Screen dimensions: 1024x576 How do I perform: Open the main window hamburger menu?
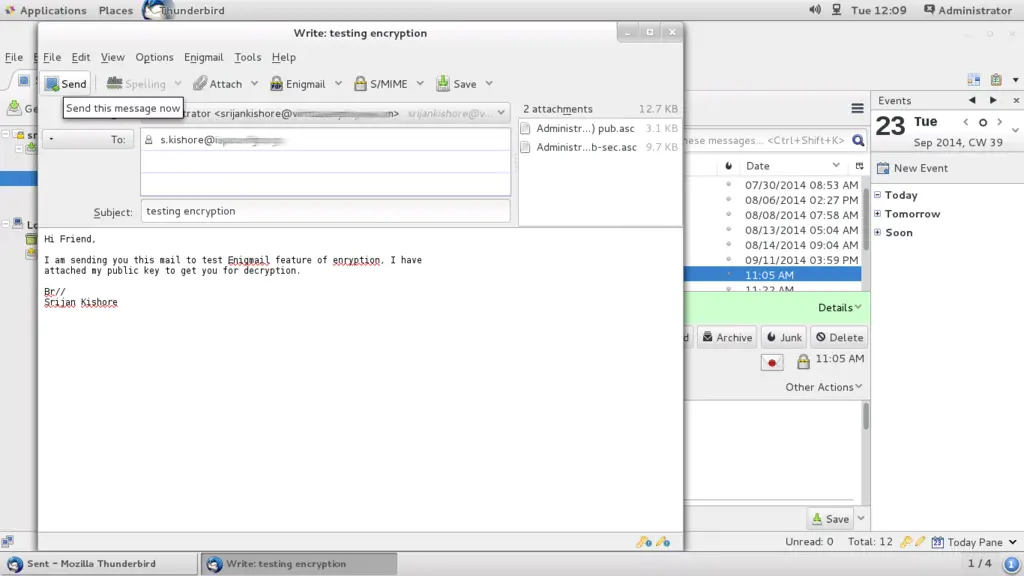coord(857,108)
